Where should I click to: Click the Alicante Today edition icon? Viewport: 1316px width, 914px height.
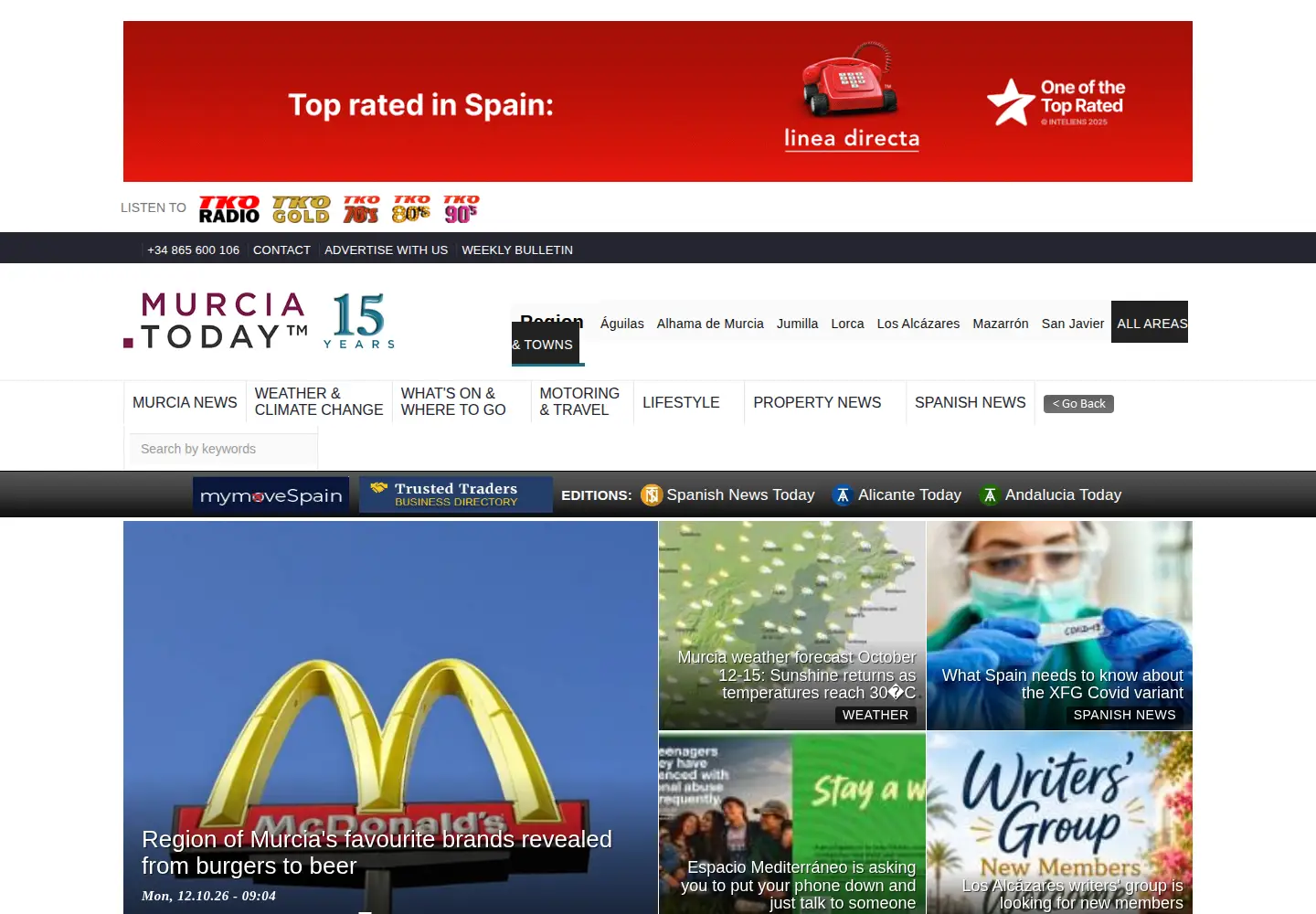coord(843,495)
